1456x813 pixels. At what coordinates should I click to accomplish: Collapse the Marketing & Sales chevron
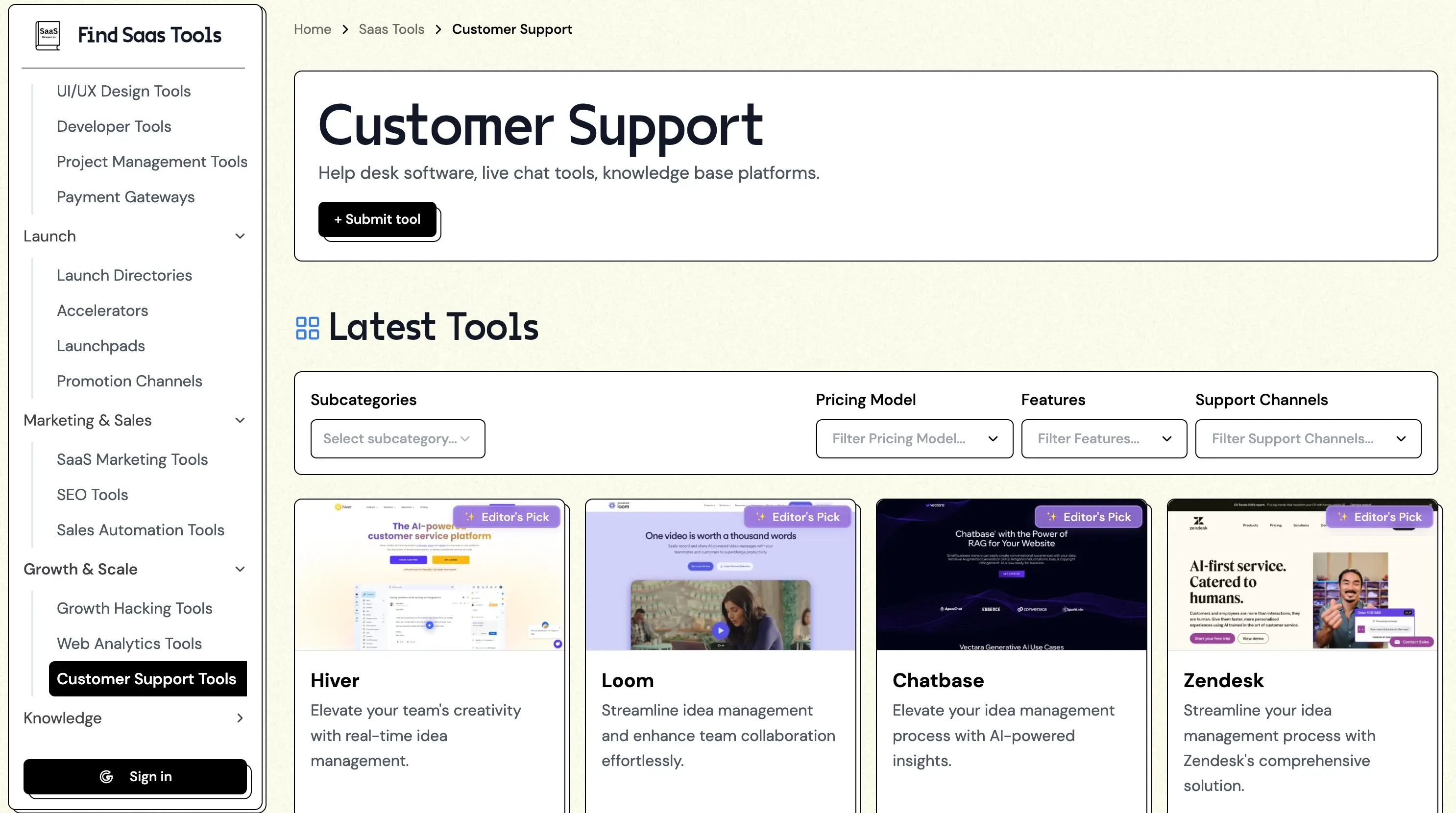(240, 420)
